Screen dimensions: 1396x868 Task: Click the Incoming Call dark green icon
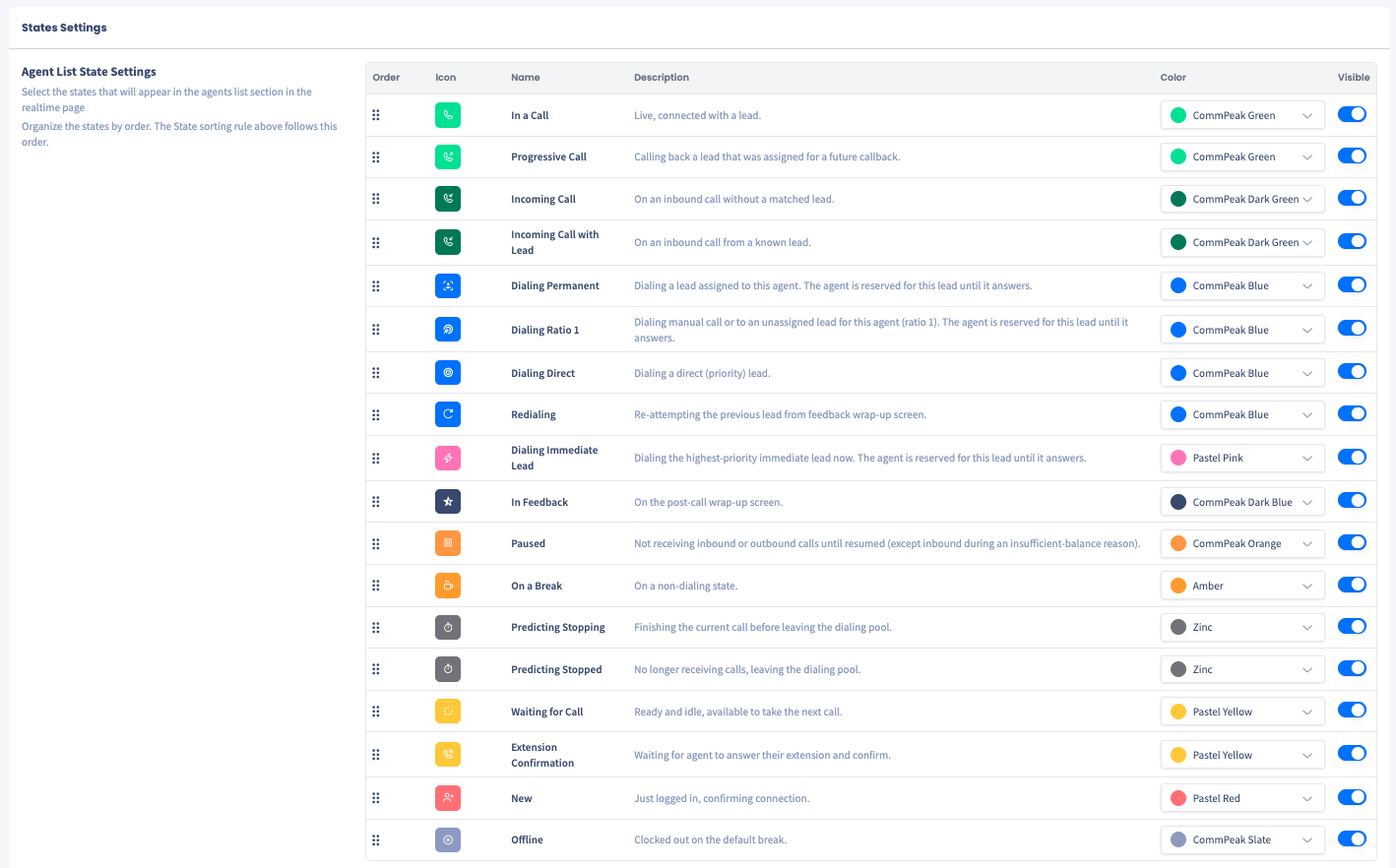click(448, 199)
